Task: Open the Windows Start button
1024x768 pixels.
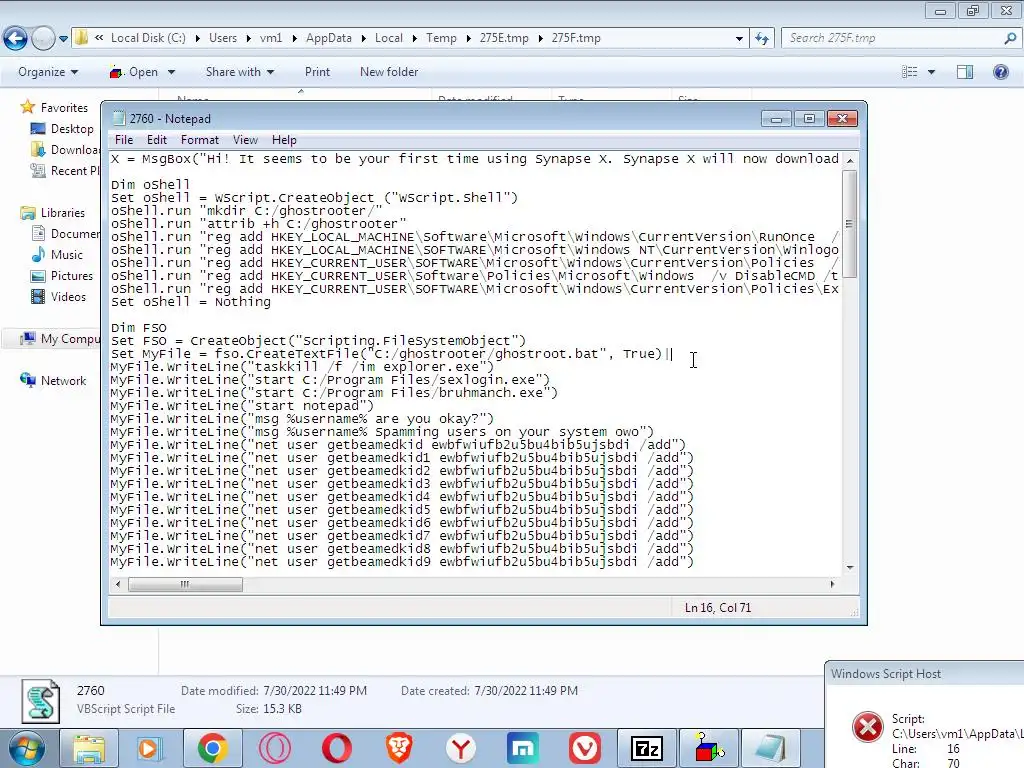Action: [26, 748]
